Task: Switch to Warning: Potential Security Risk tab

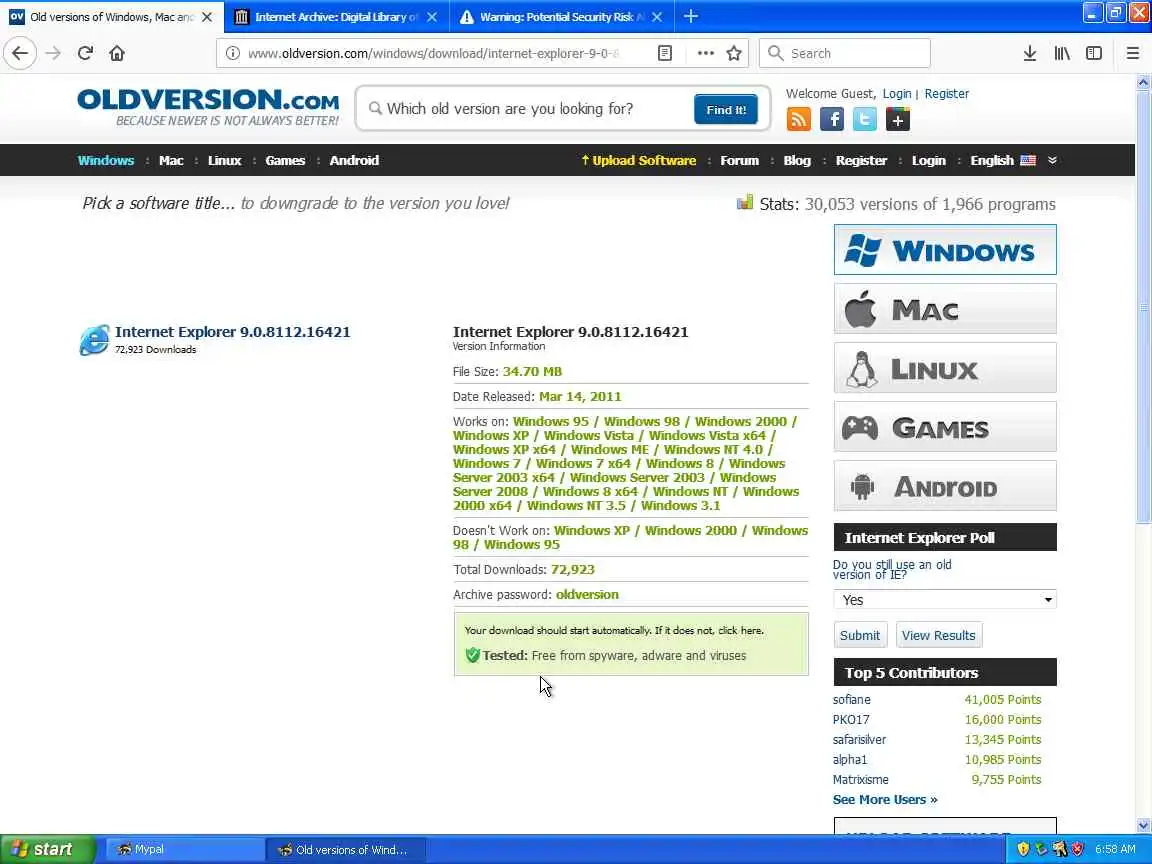Action: [x=561, y=16]
